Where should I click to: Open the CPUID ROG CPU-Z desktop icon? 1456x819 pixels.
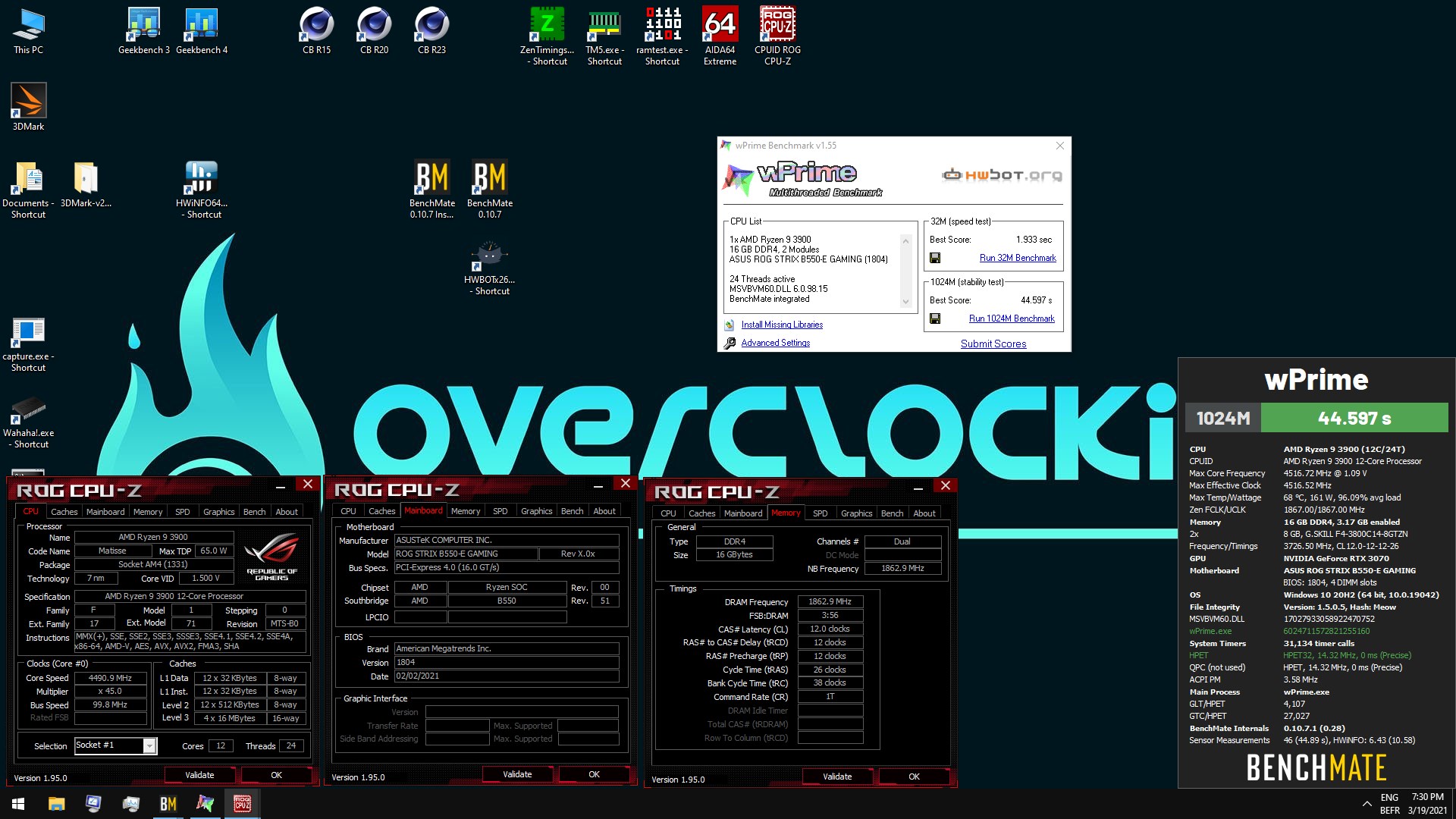778,36
